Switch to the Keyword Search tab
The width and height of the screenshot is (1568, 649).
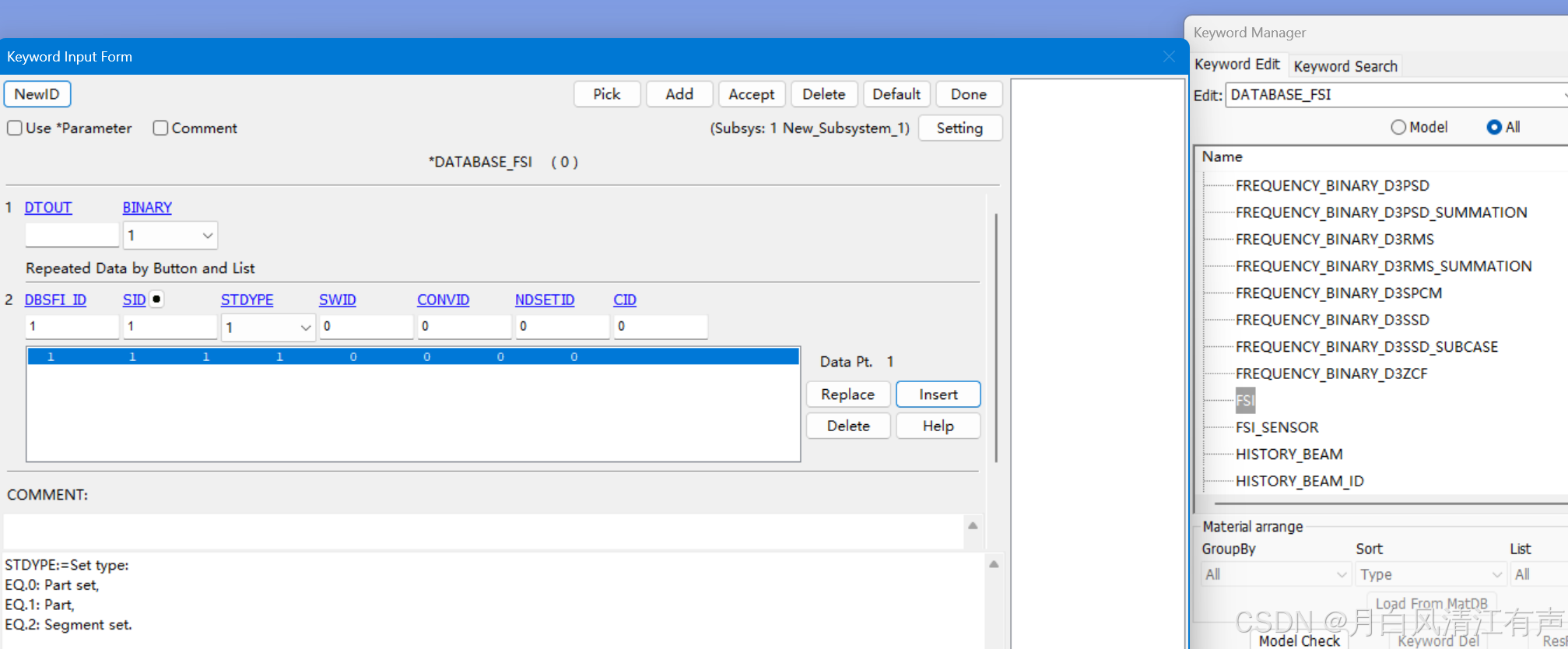(1345, 66)
